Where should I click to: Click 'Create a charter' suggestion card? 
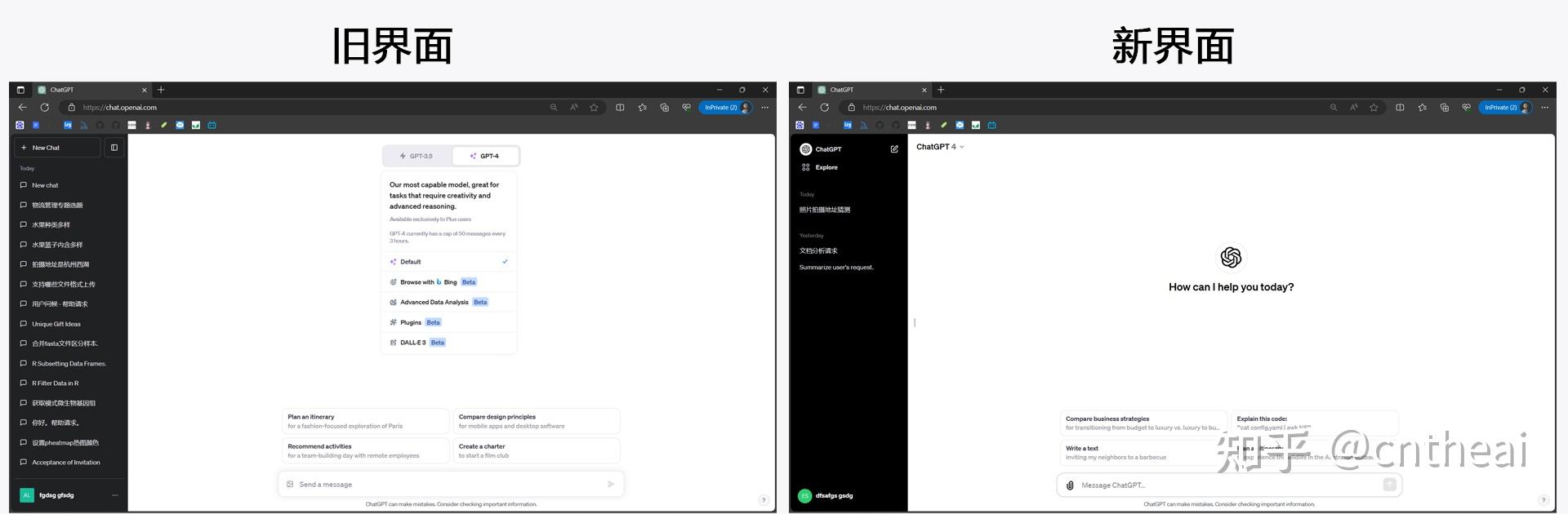coord(537,451)
